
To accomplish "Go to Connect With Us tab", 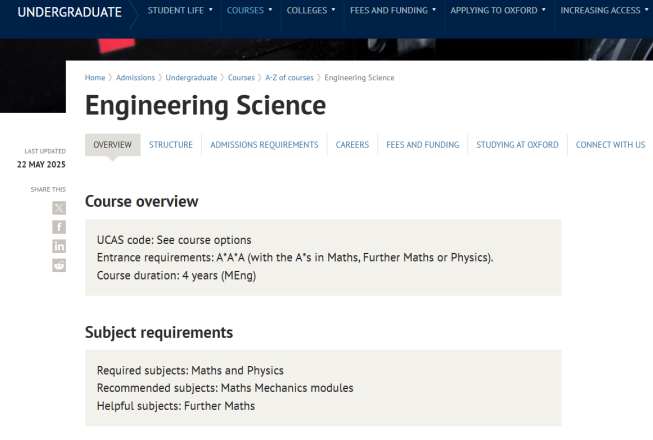I will [x=610, y=145].
